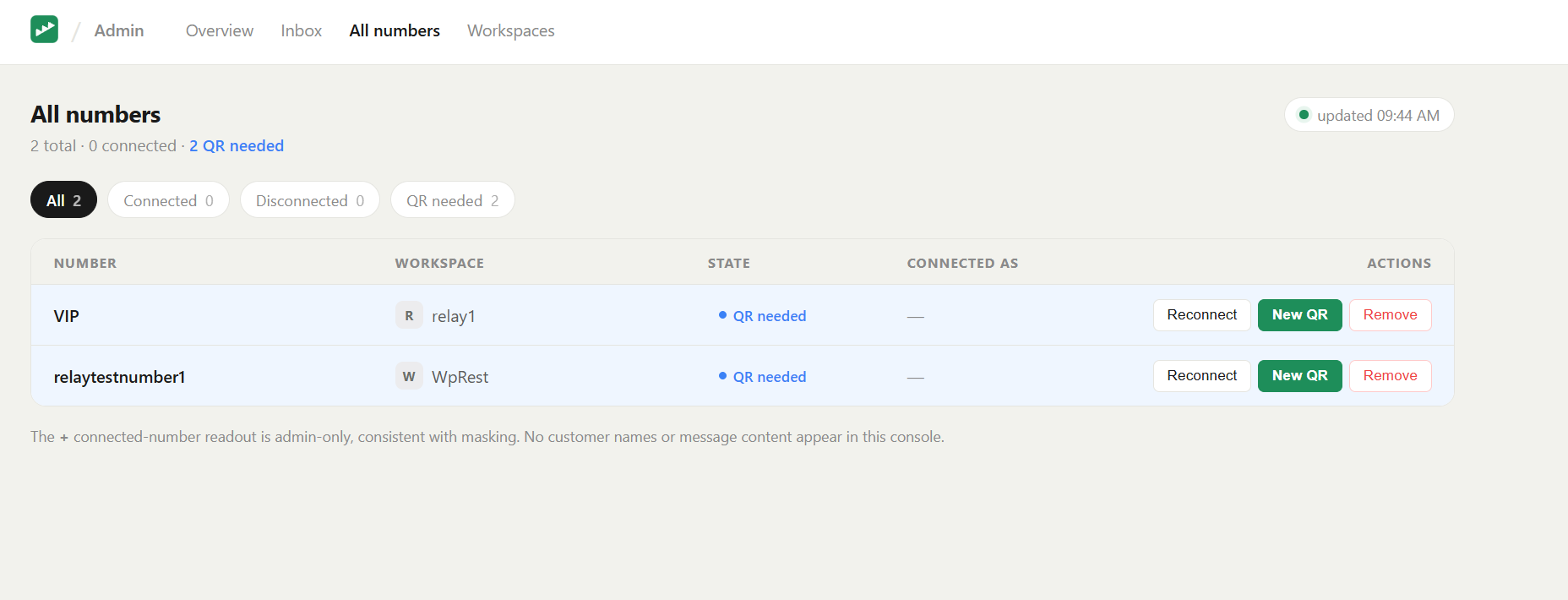The width and height of the screenshot is (1568, 600).
Task: Click the green status dot beside updated time
Action: (1304, 115)
